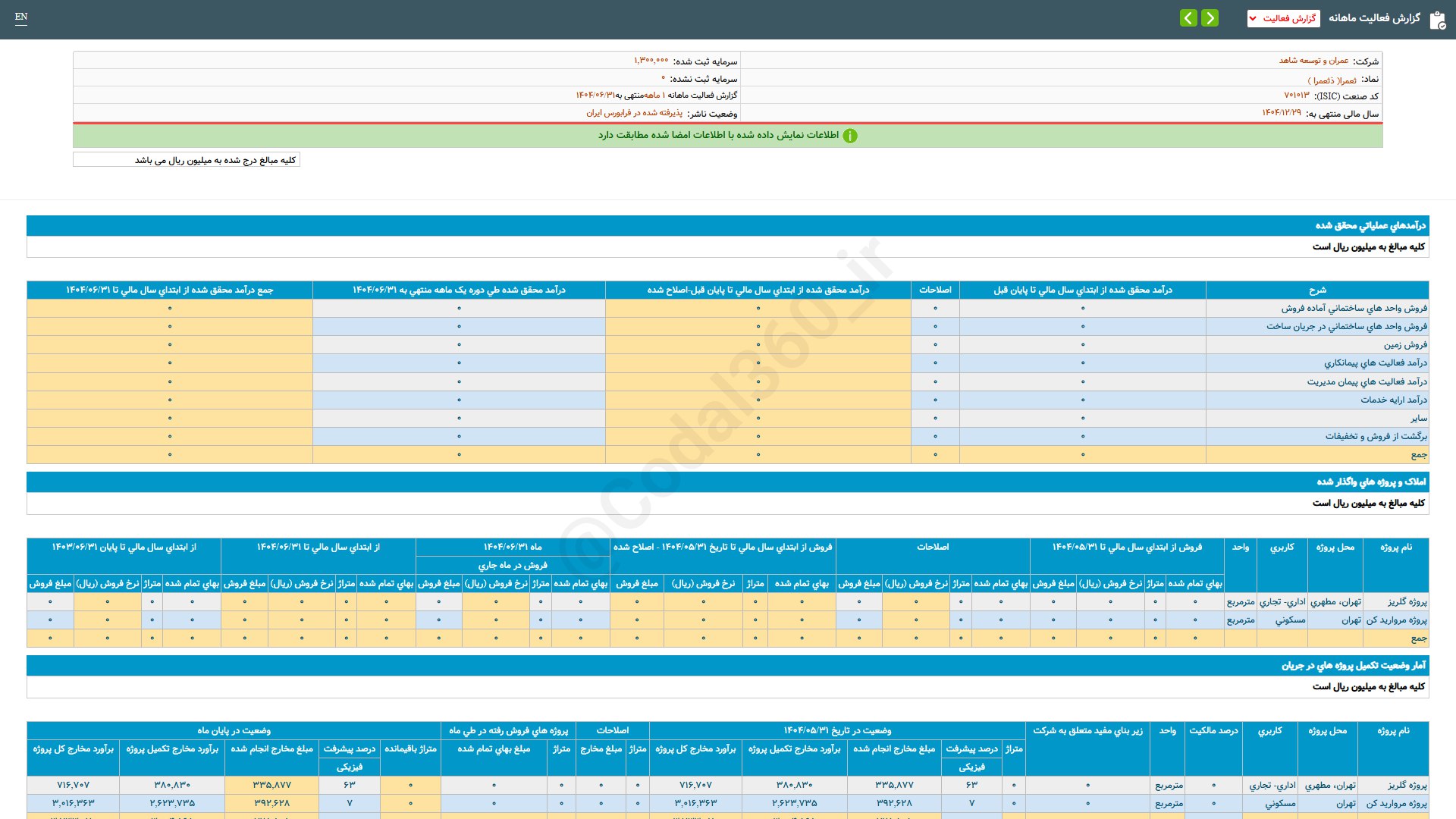This screenshot has height=819, width=1456.
Task: Select the فروش زمین row label
Action: point(1404,344)
